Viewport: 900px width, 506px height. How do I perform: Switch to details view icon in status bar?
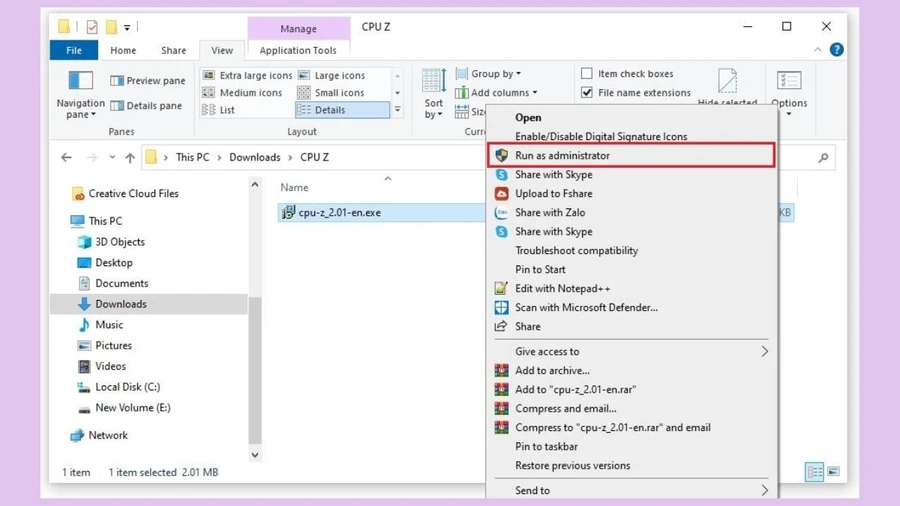pos(814,472)
